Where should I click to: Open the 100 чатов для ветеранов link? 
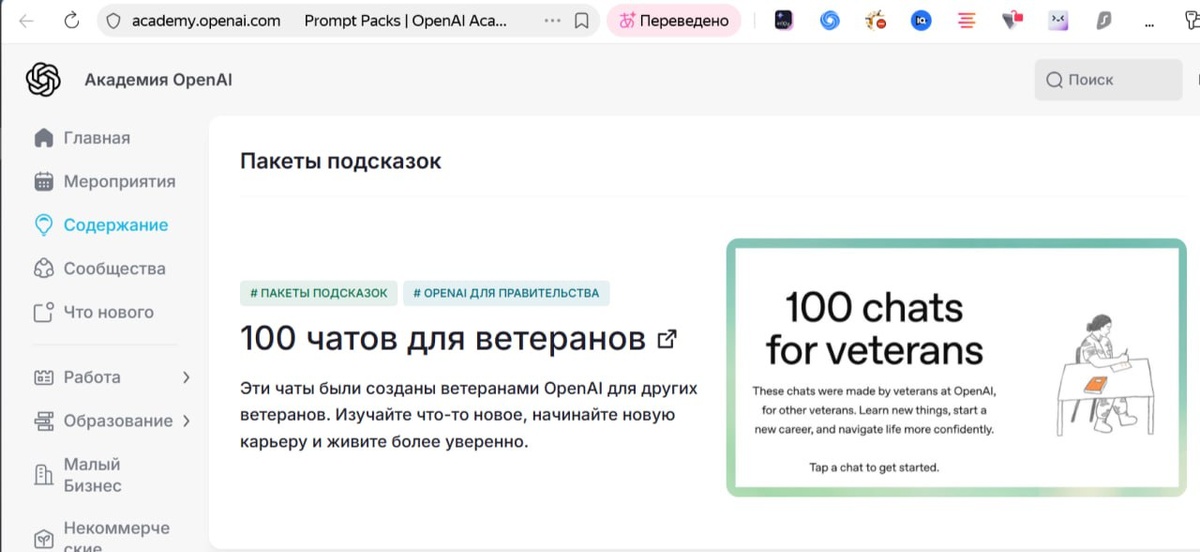(442, 339)
